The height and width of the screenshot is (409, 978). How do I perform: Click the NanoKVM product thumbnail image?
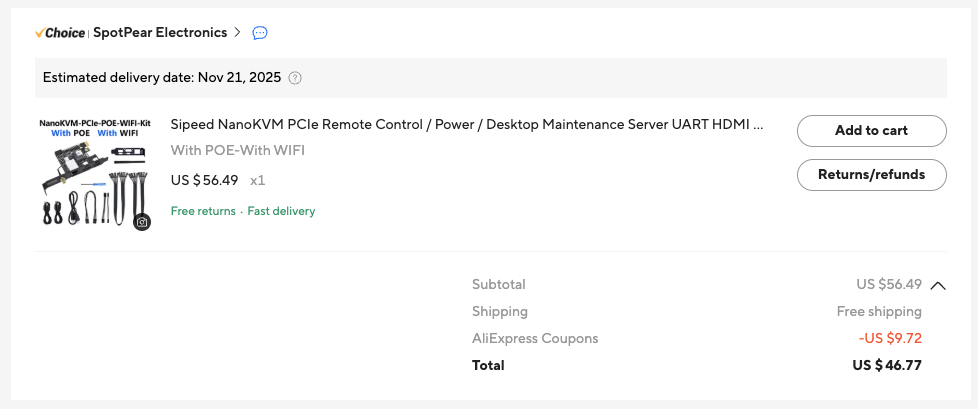tap(95, 172)
